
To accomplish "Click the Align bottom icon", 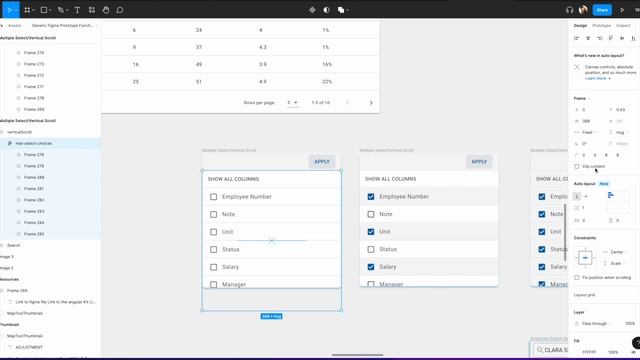I will click(633, 38).
